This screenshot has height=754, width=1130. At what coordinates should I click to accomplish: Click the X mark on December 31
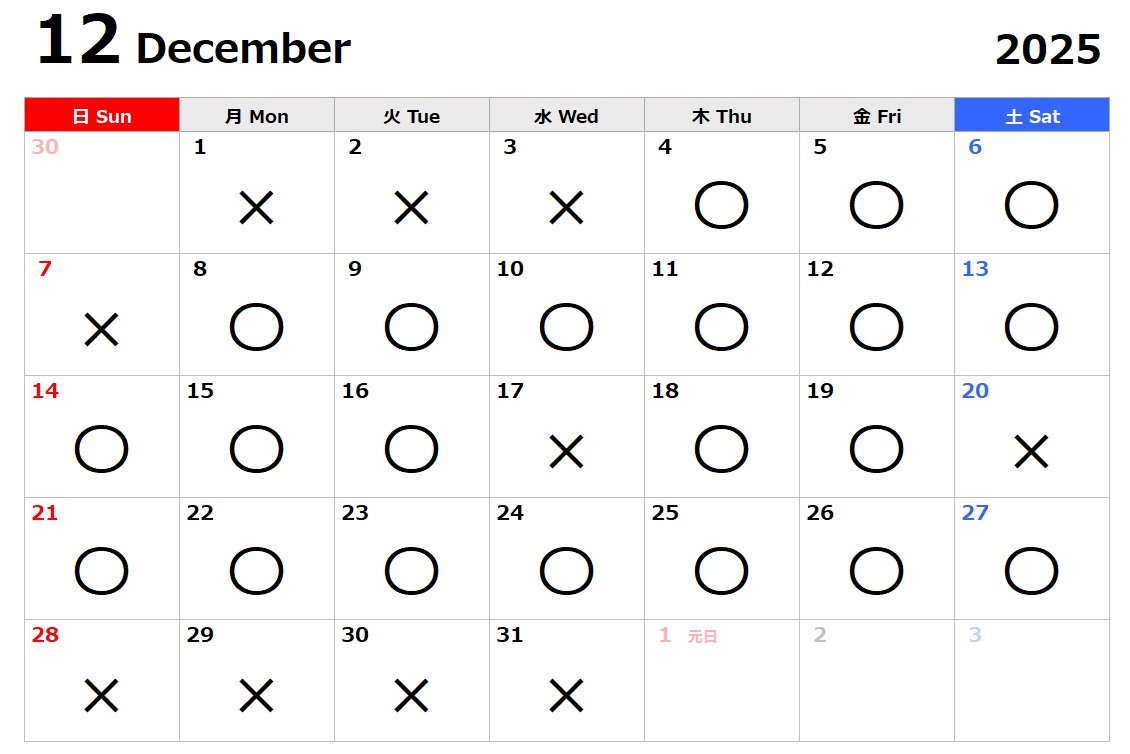[566, 695]
